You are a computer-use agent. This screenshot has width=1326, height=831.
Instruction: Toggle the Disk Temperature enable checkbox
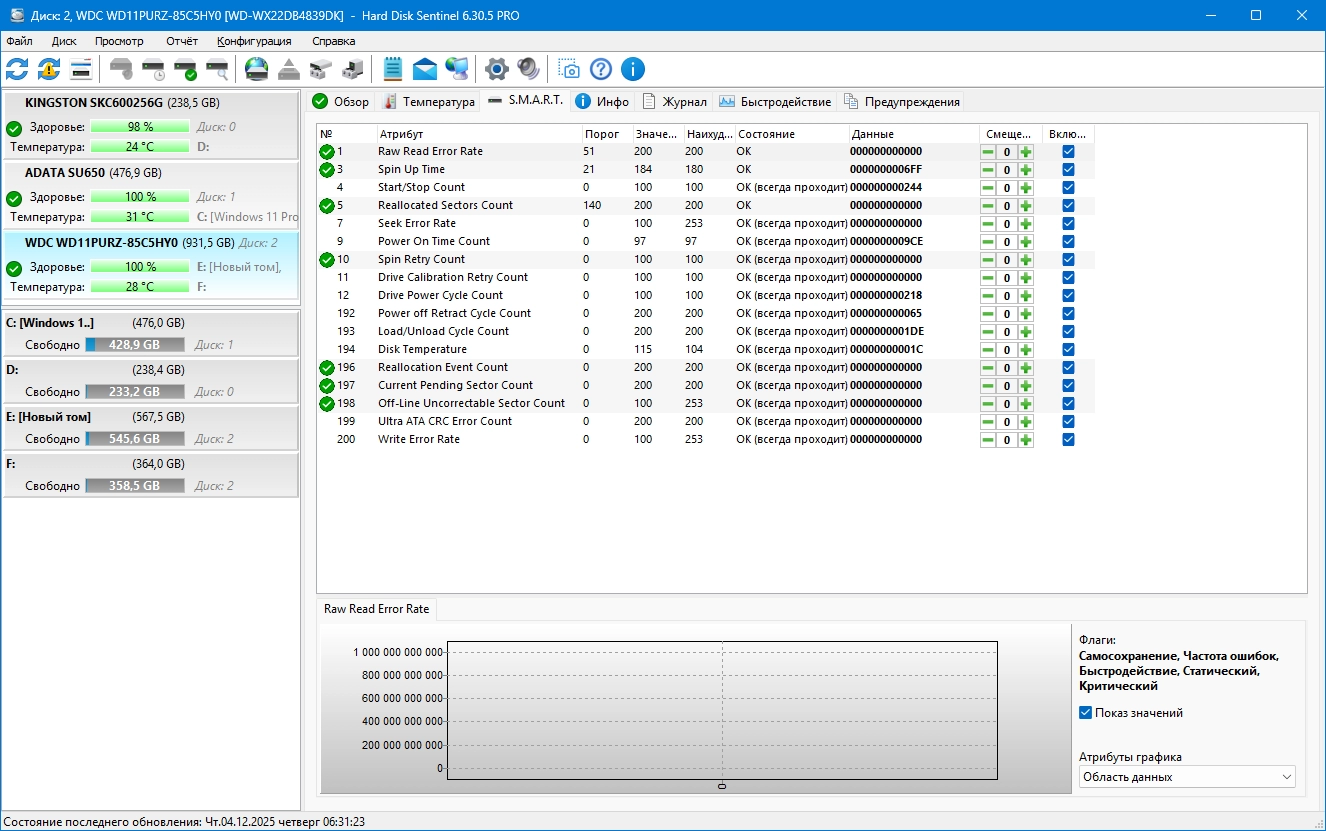click(x=1068, y=350)
